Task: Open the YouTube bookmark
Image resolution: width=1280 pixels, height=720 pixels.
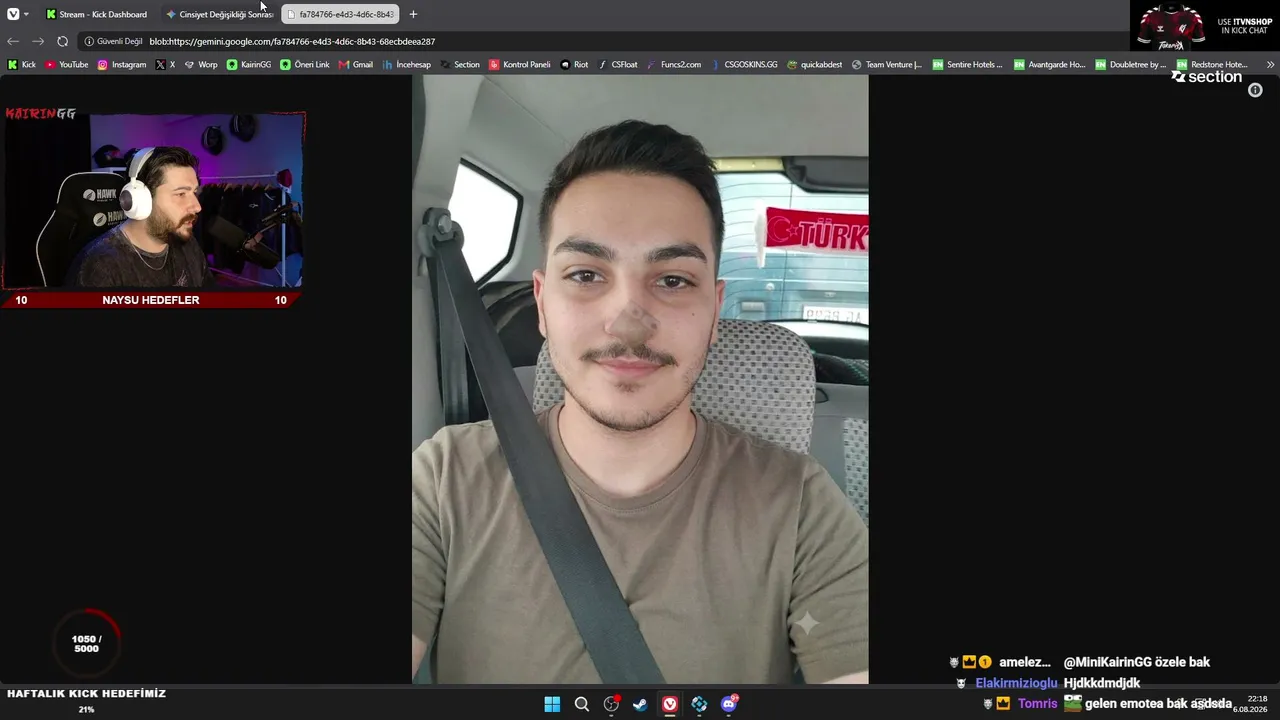Action: click(67, 64)
